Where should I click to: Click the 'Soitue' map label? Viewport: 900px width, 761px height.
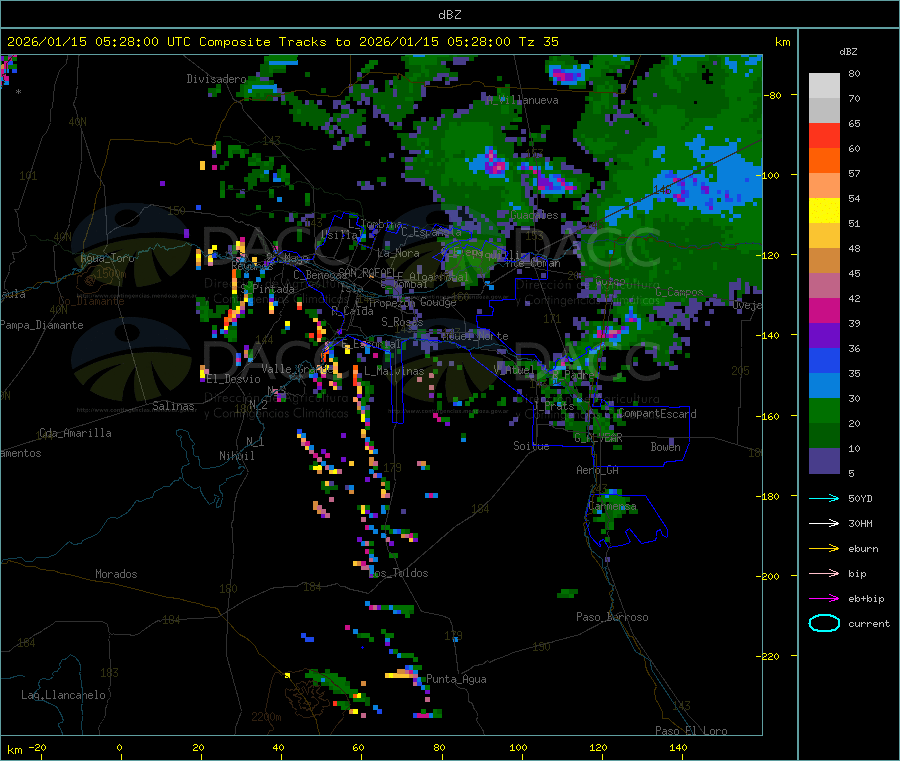(531, 446)
